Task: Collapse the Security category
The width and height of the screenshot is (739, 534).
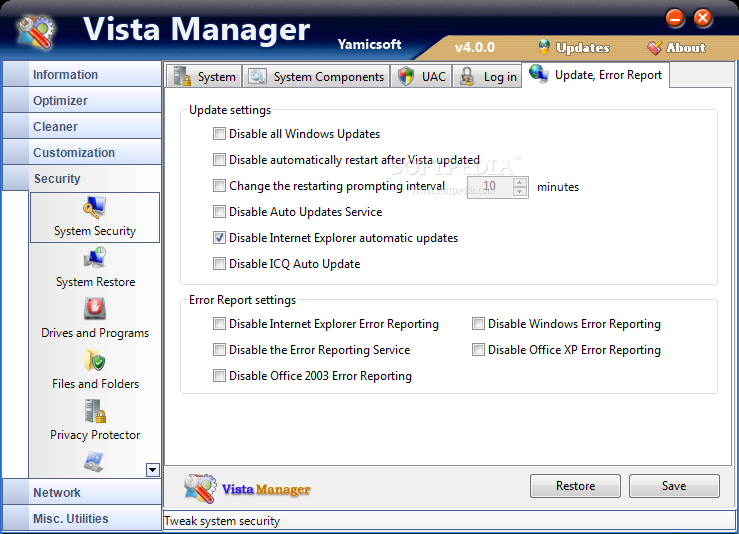Action: (82, 178)
